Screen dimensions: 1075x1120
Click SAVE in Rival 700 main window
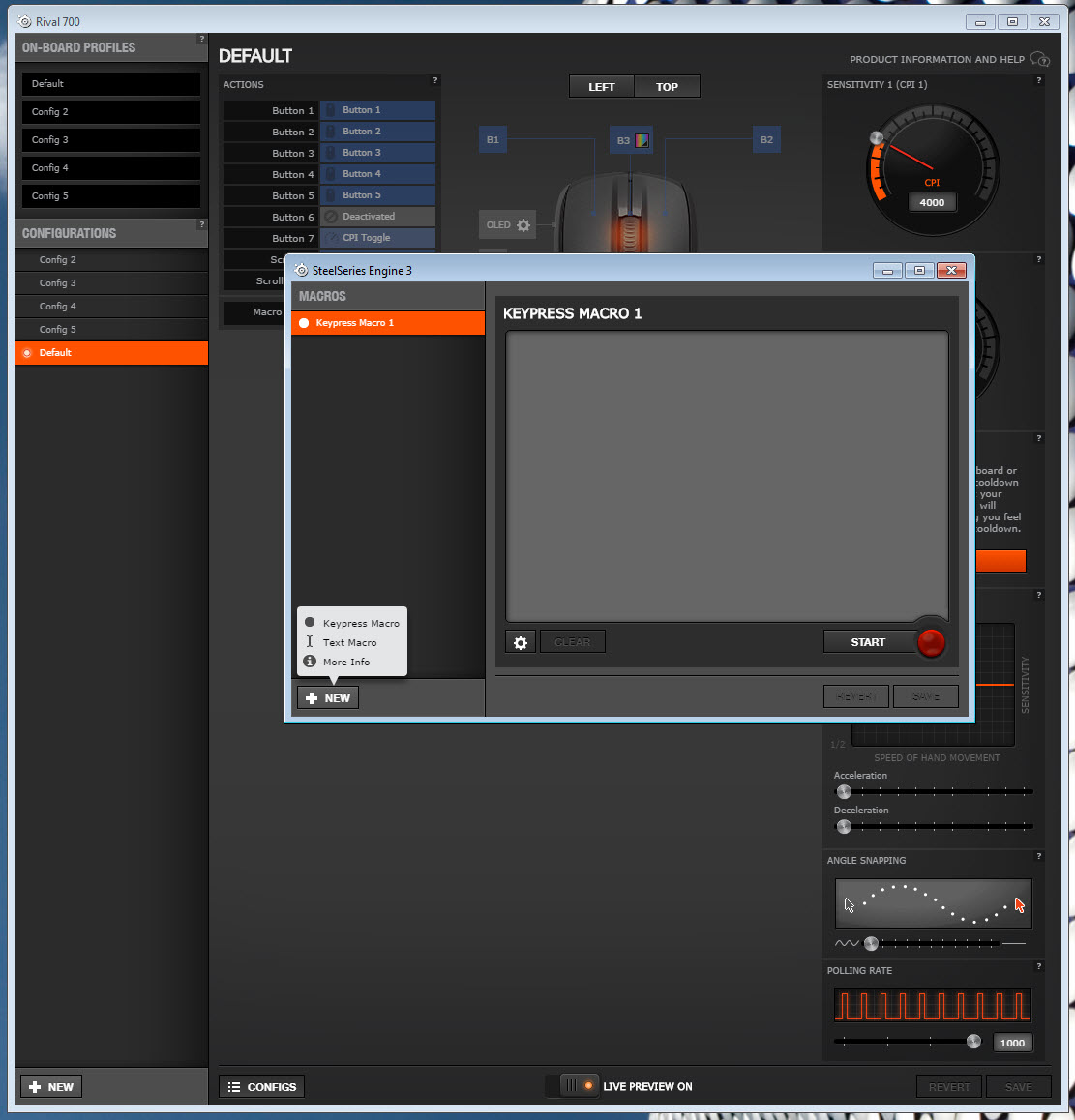coord(1019,1086)
